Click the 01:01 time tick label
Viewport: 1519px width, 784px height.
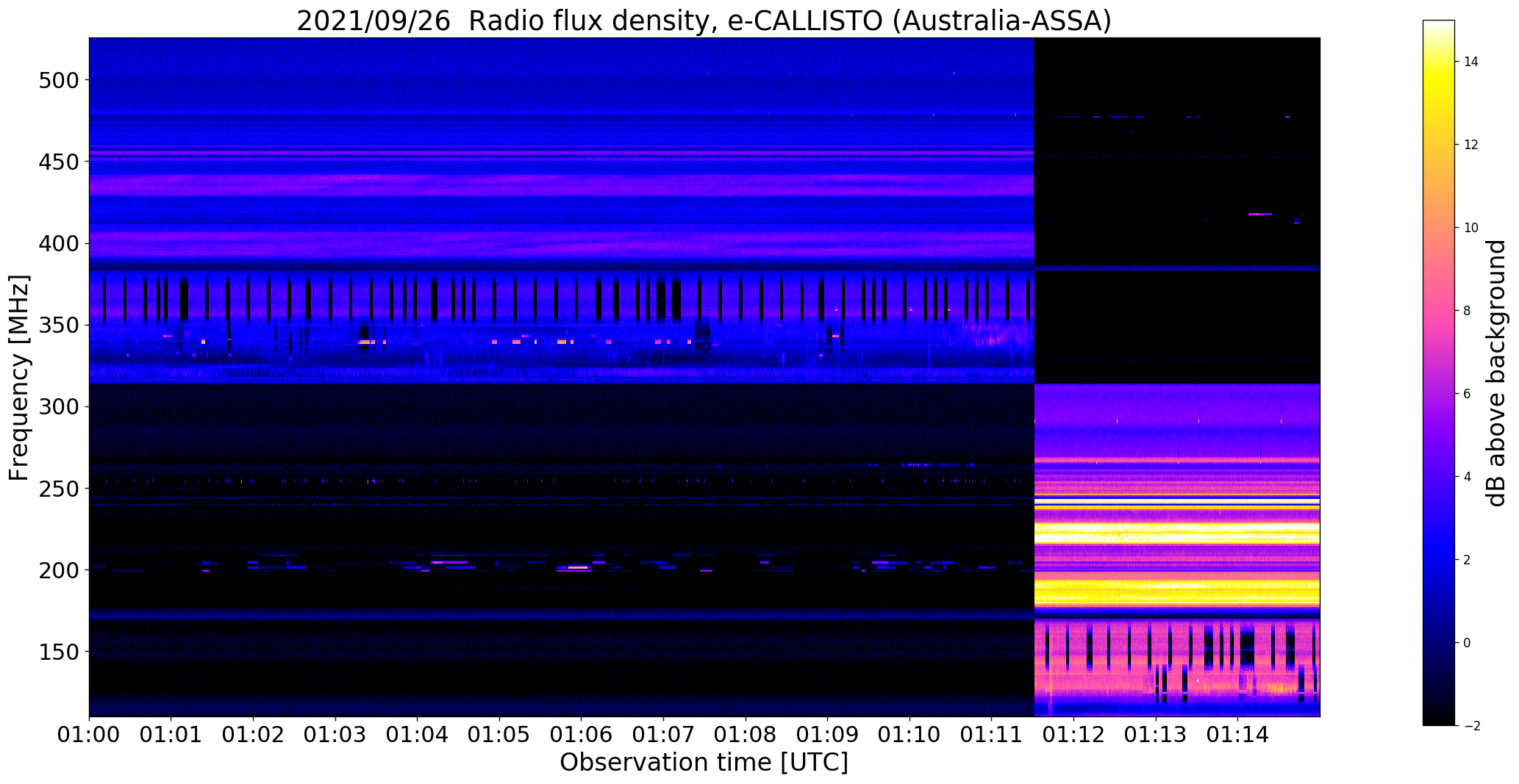[x=171, y=733]
